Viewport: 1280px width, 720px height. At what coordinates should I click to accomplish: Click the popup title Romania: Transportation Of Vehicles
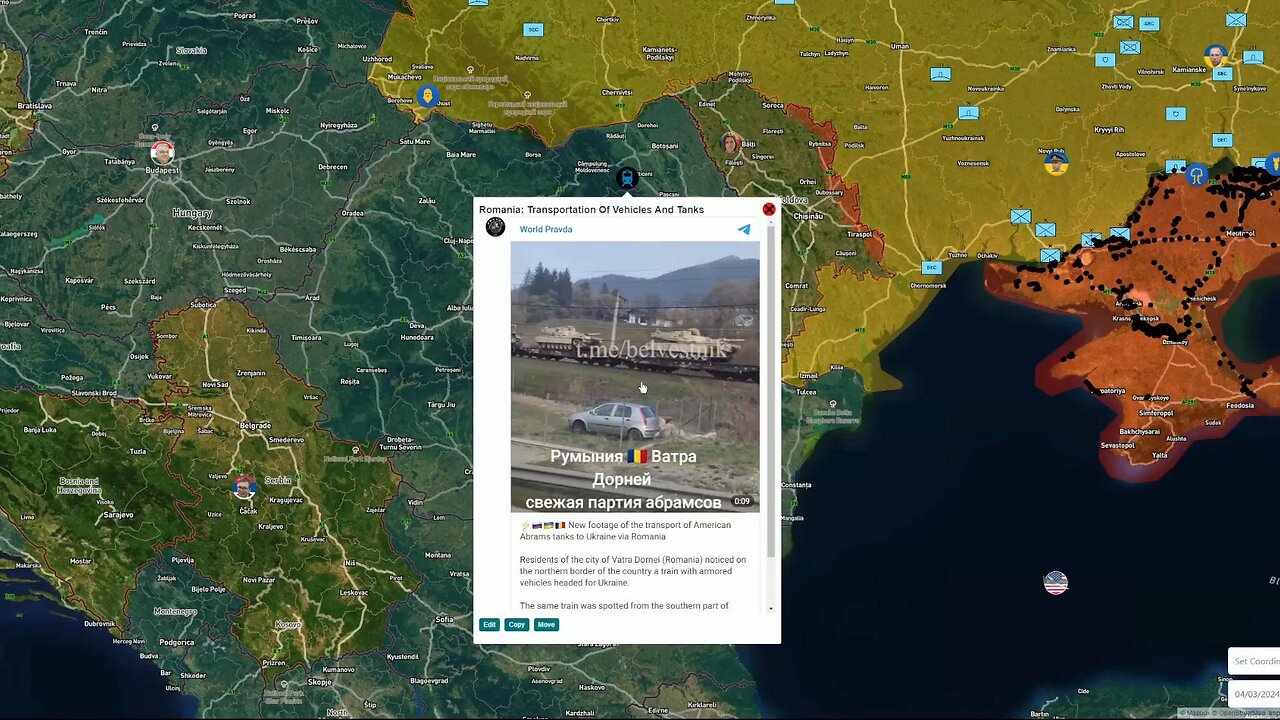point(591,209)
